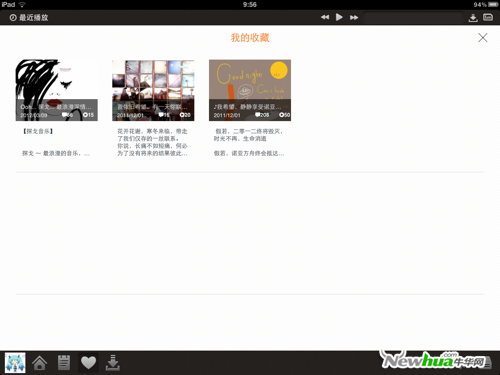Open the 探戈 album with face sketch cover
This screenshot has width=500, height=375.
tap(57, 90)
